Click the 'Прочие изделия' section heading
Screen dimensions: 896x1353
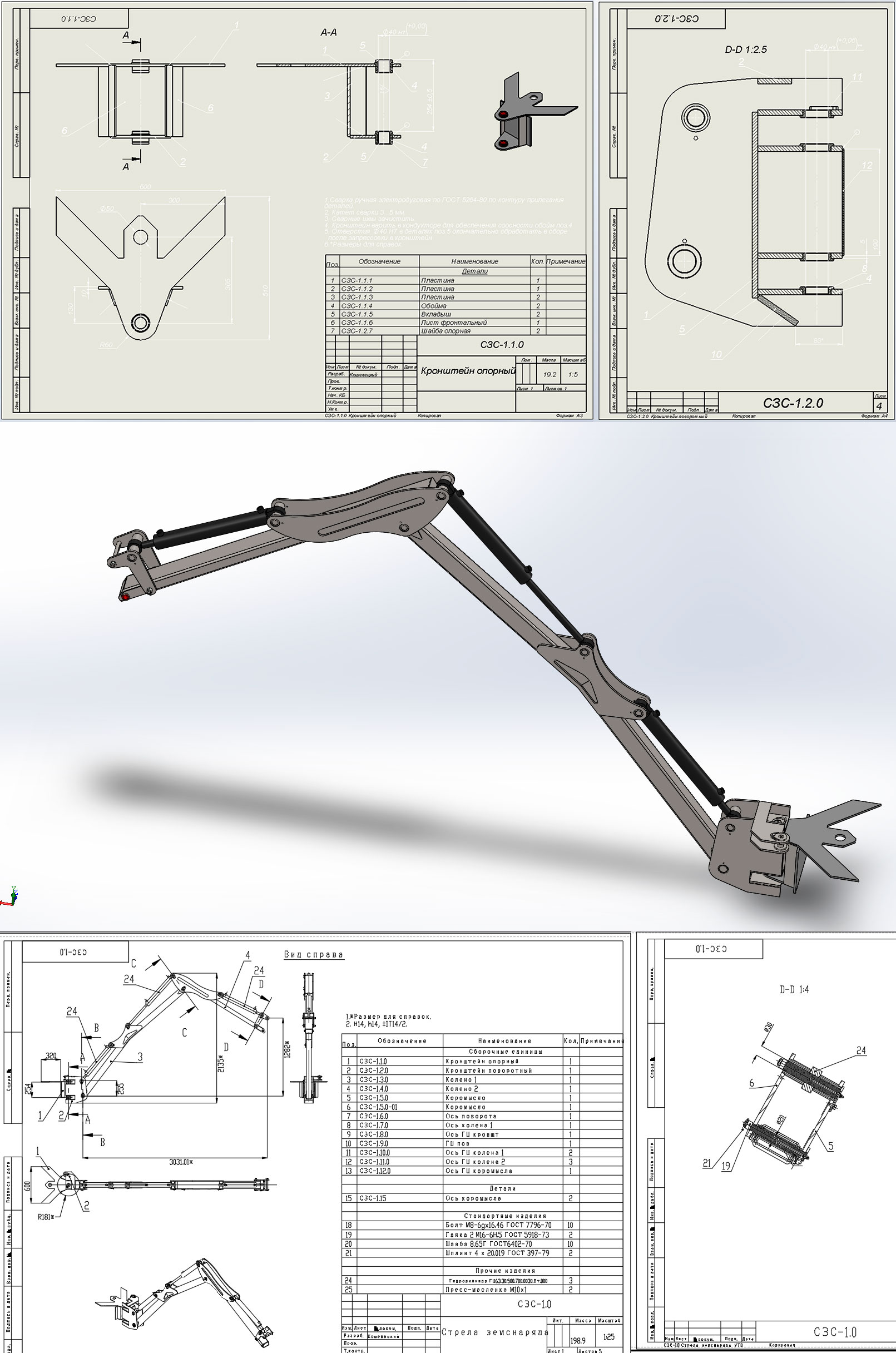[x=505, y=1271]
